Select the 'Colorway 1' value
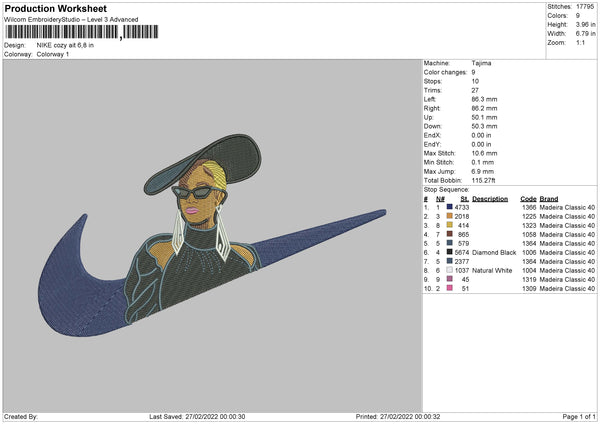 coord(53,54)
